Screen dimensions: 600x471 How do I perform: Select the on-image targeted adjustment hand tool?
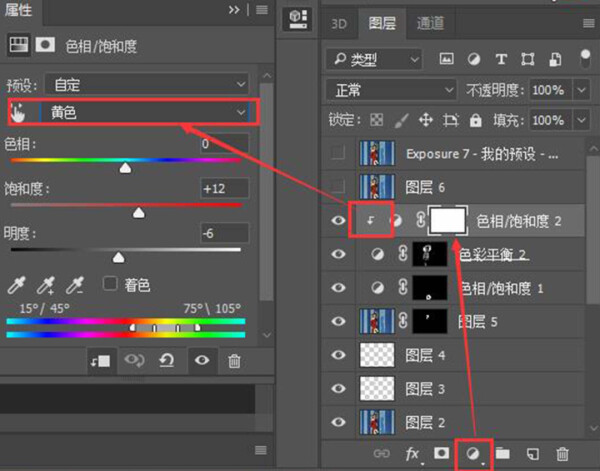18,112
